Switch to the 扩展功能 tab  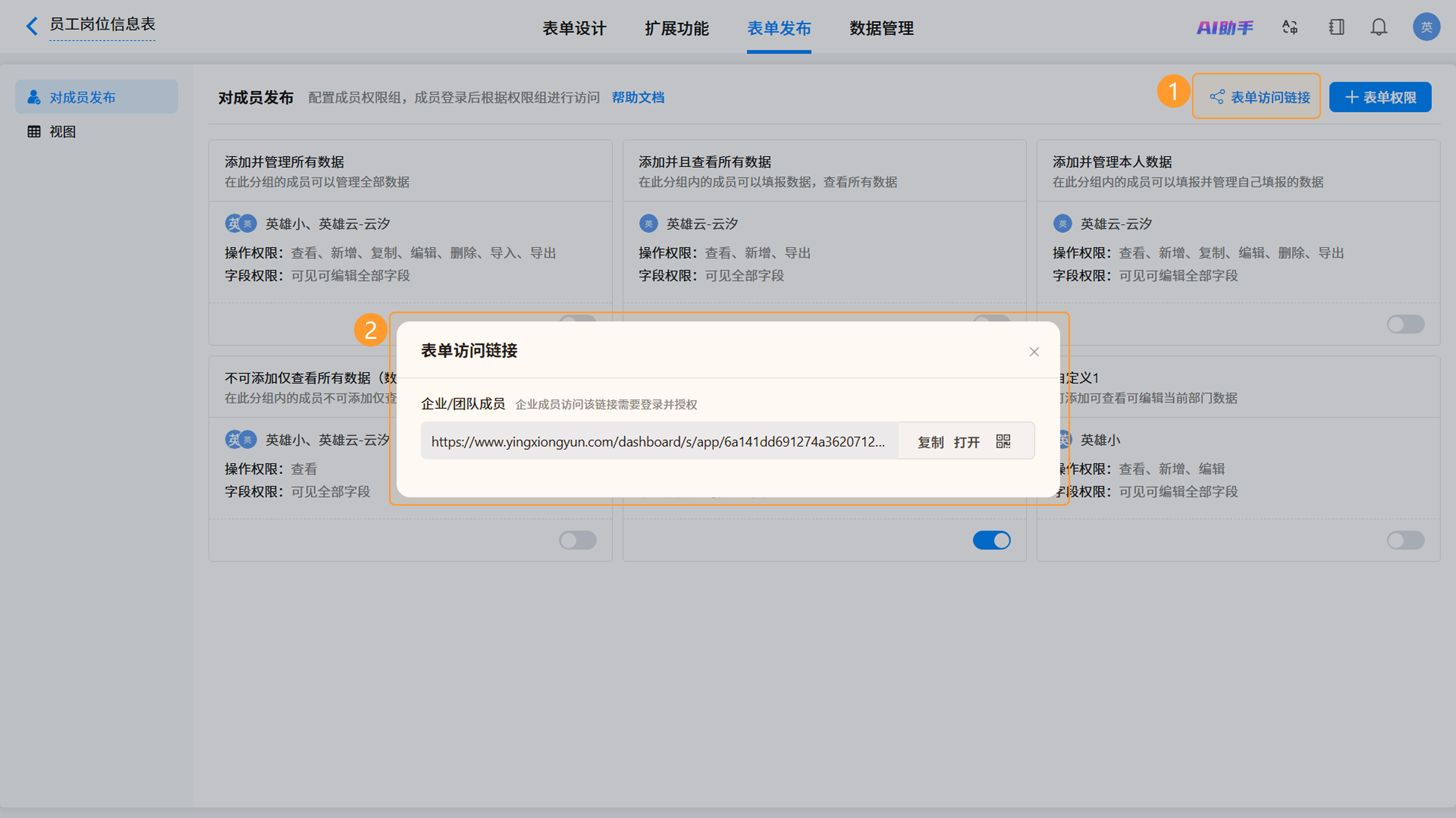[x=676, y=28]
